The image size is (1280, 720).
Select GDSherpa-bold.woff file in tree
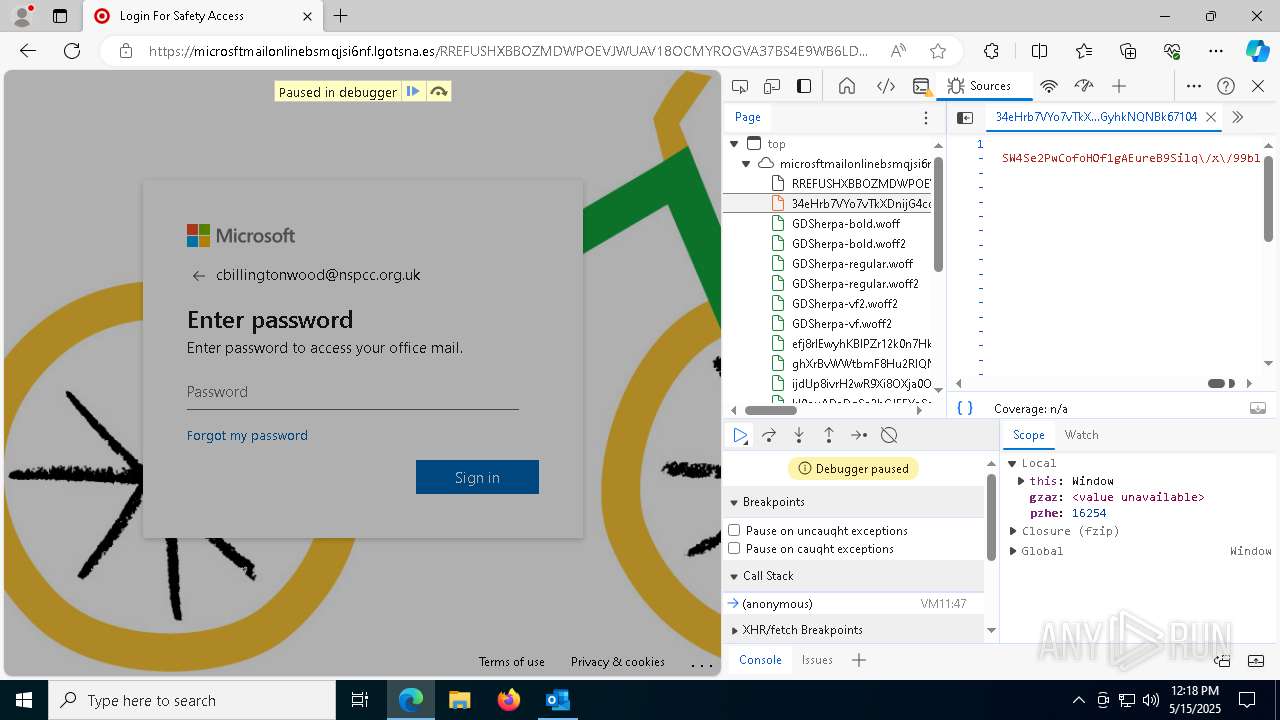[846, 224]
